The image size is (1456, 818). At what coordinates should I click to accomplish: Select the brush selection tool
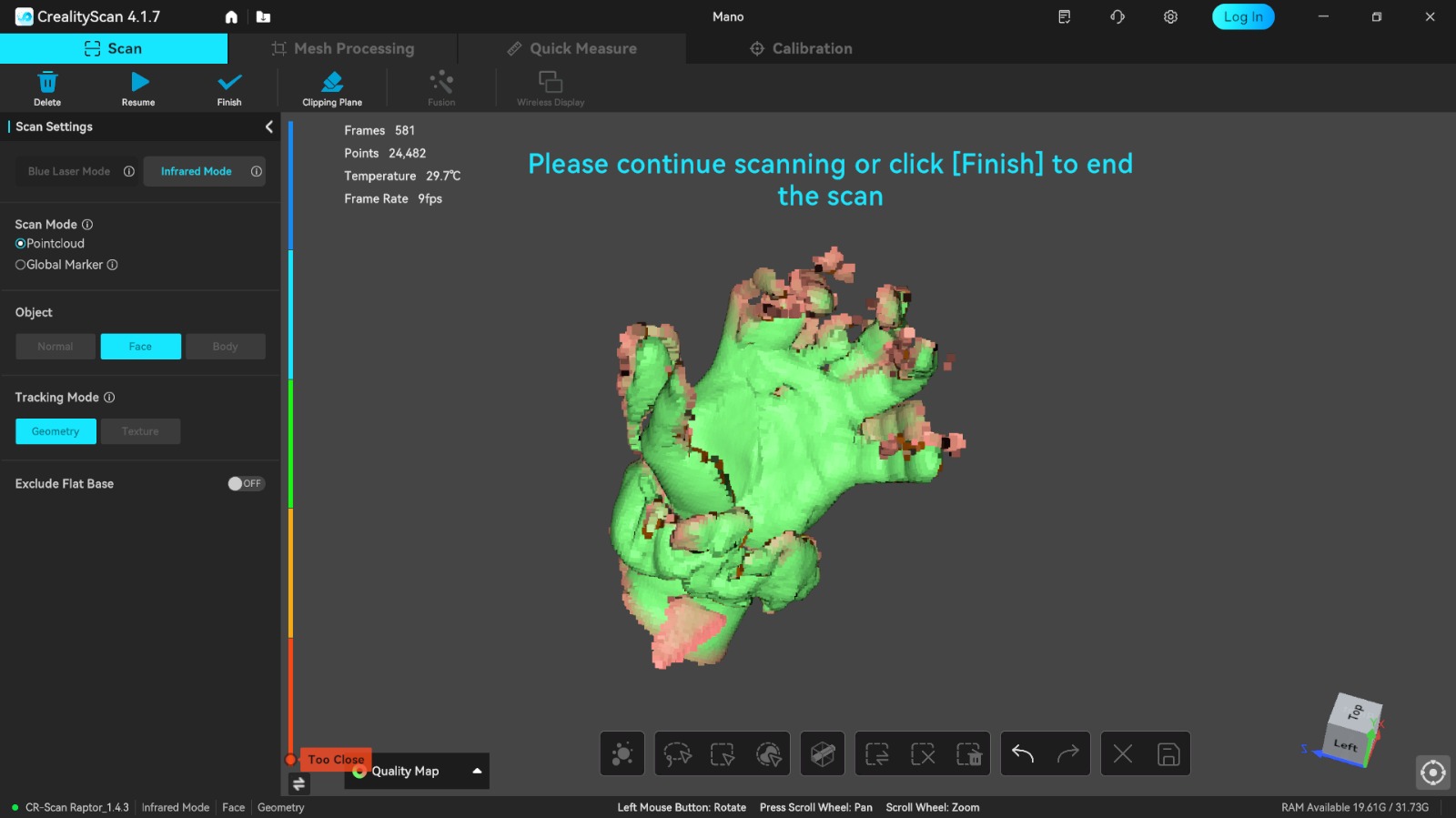point(768,753)
